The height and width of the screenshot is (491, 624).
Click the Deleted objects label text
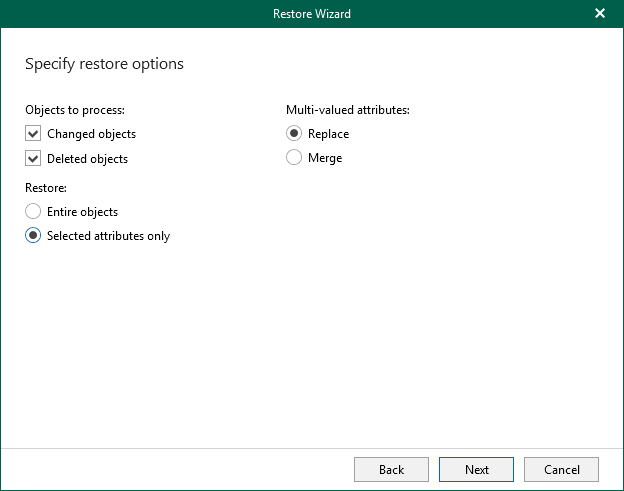pos(87,159)
